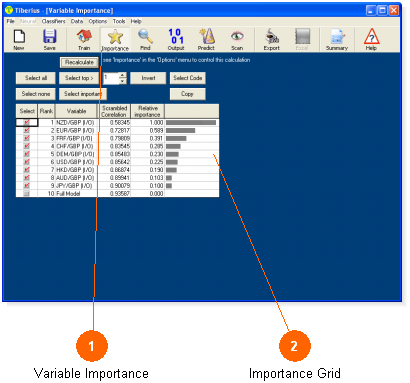
Task: Minimize the Tiberius window
Action: pyautogui.click(x=371, y=10)
